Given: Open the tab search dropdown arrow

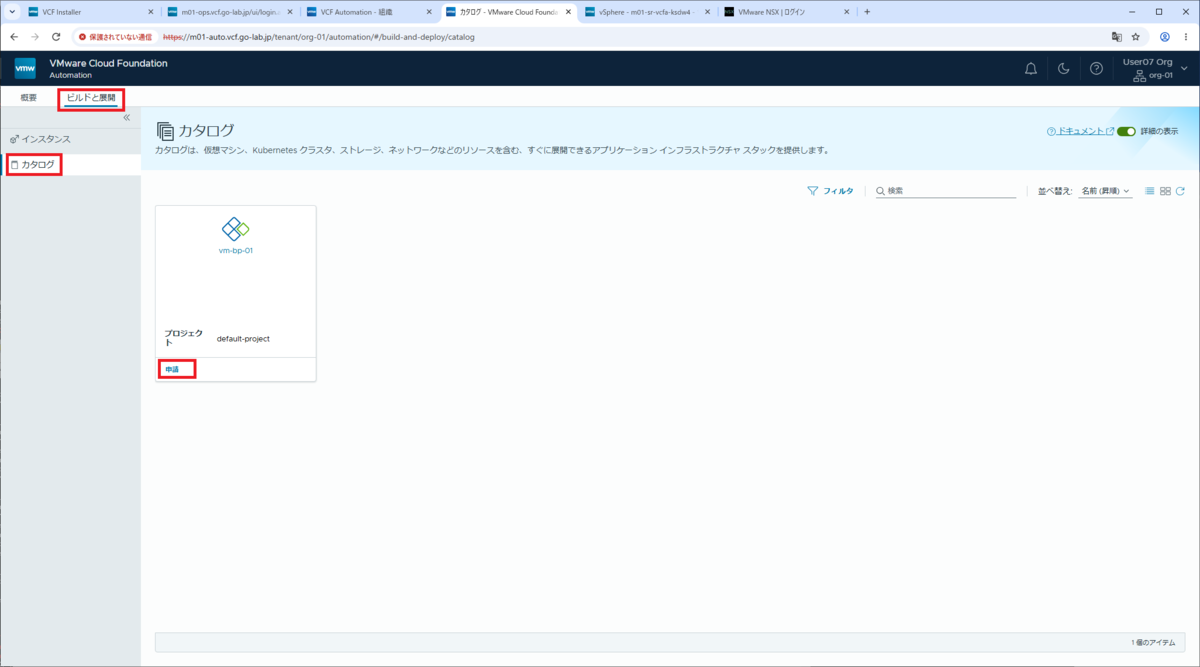Looking at the screenshot, I should click(10, 12).
